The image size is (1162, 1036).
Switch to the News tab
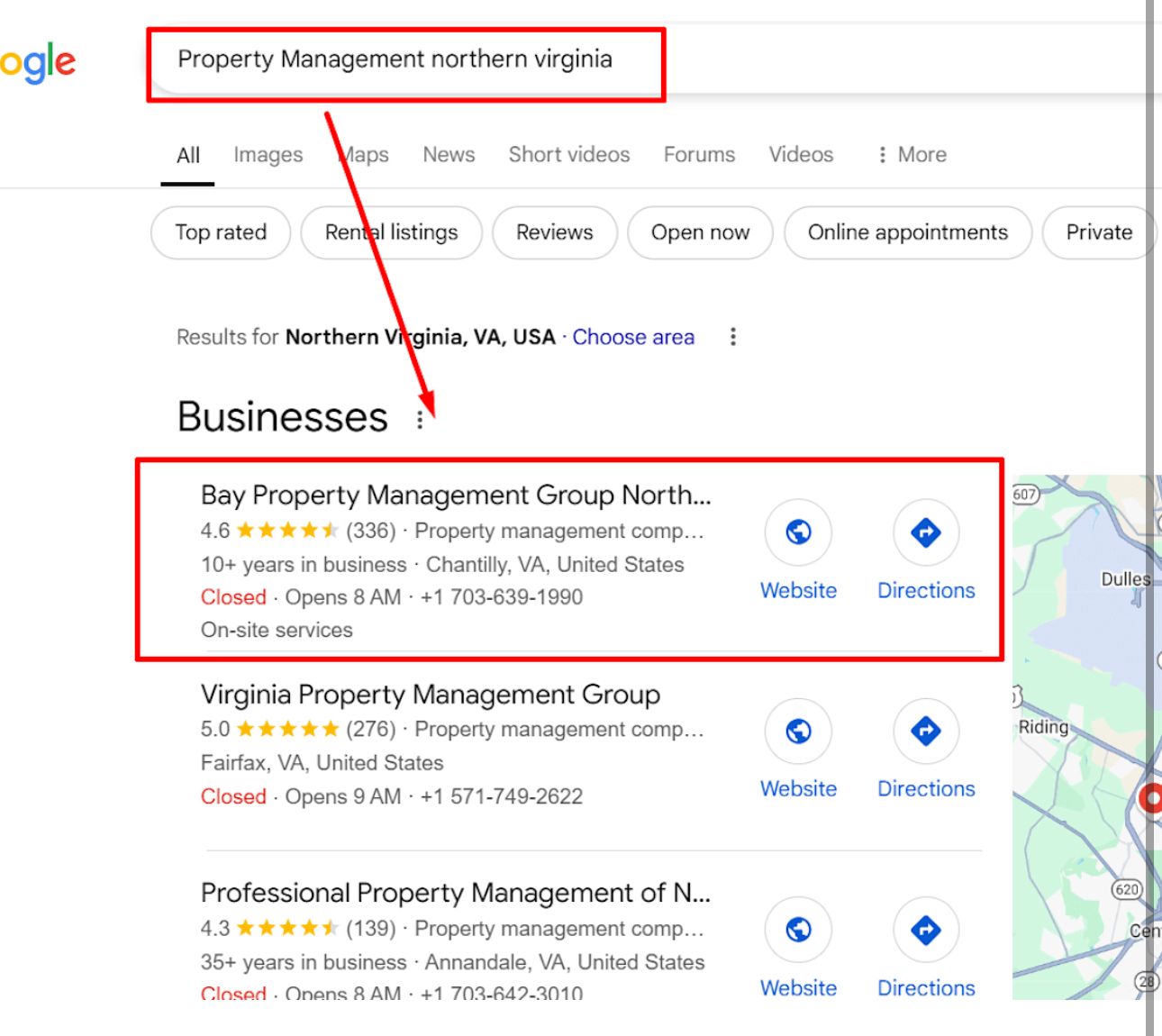pos(449,155)
